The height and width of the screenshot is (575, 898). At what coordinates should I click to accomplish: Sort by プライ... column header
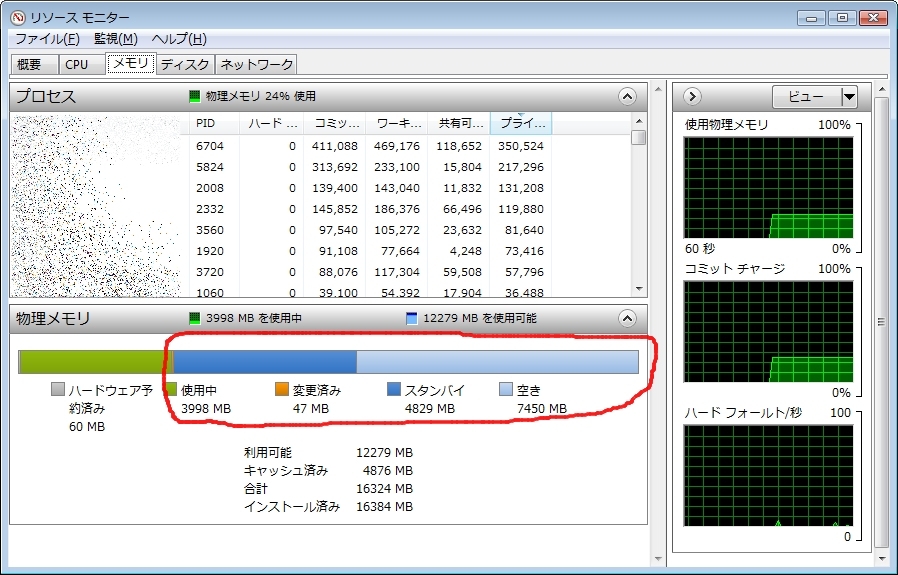coord(521,123)
